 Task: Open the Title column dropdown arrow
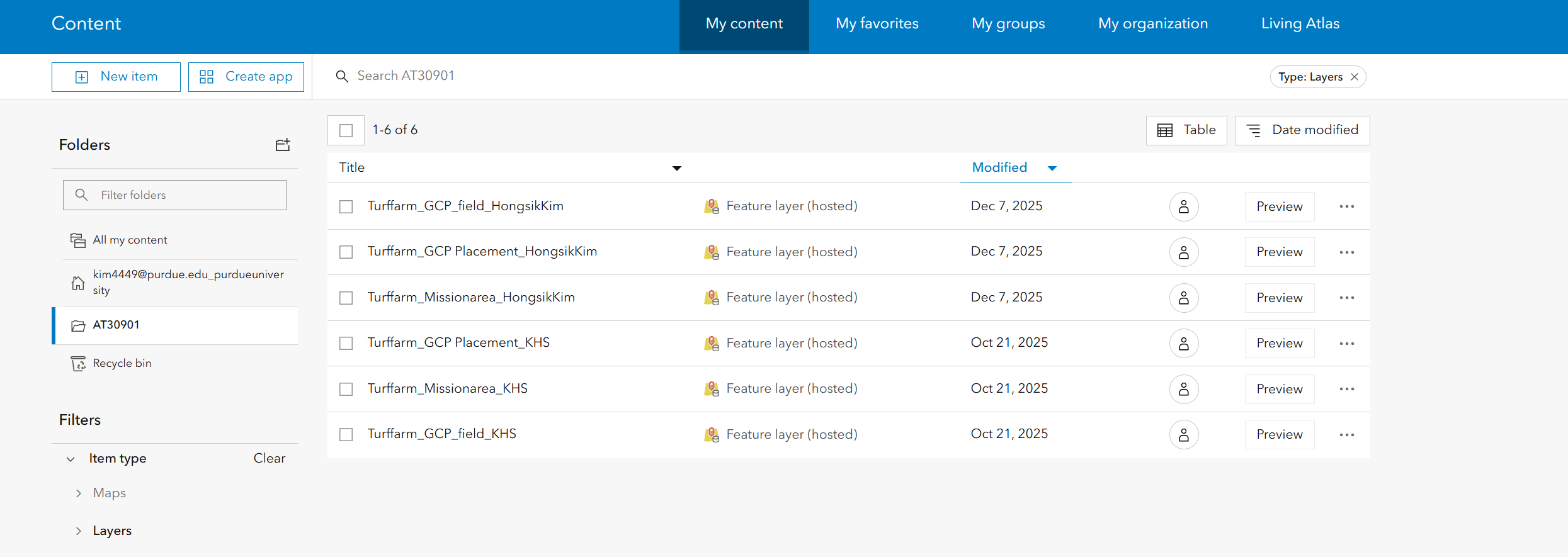click(676, 168)
